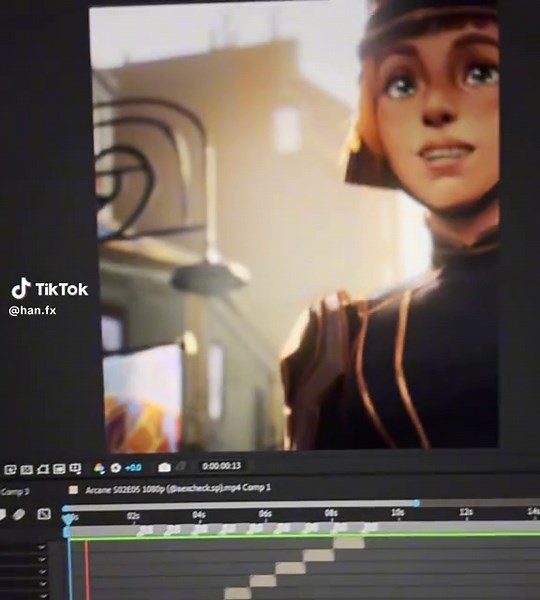Viewport: 540px width, 600px height.
Task: Activate the Region of Interest icon
Action: (x=59, y=469)
